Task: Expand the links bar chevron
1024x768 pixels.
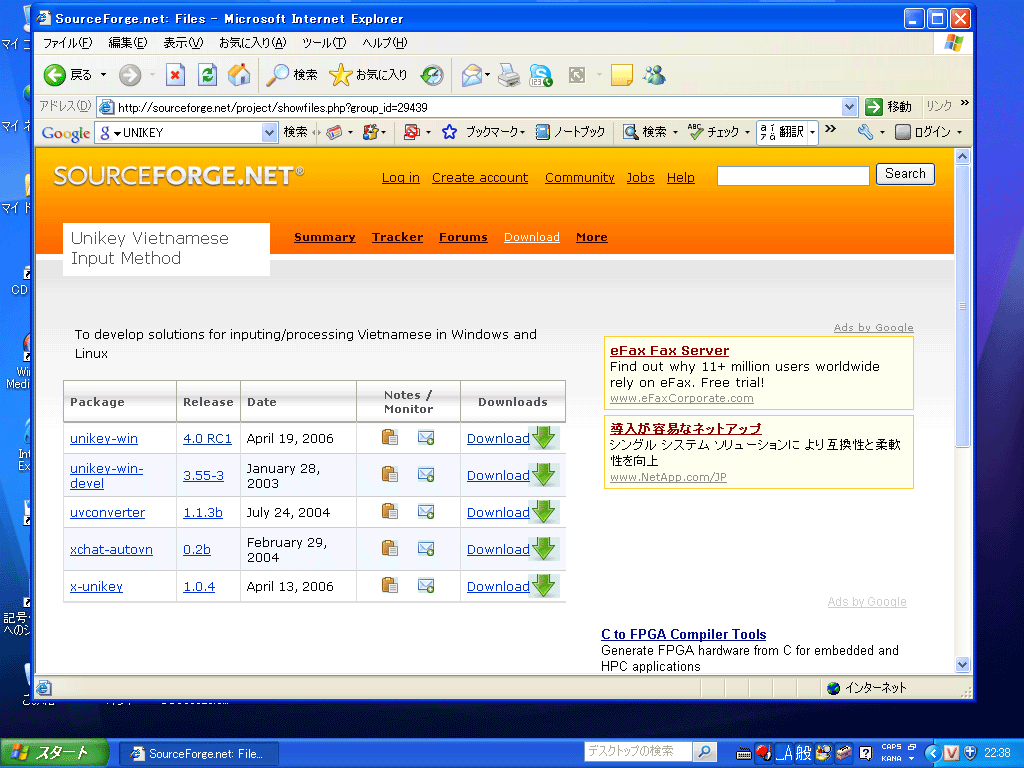Action: 965,103
